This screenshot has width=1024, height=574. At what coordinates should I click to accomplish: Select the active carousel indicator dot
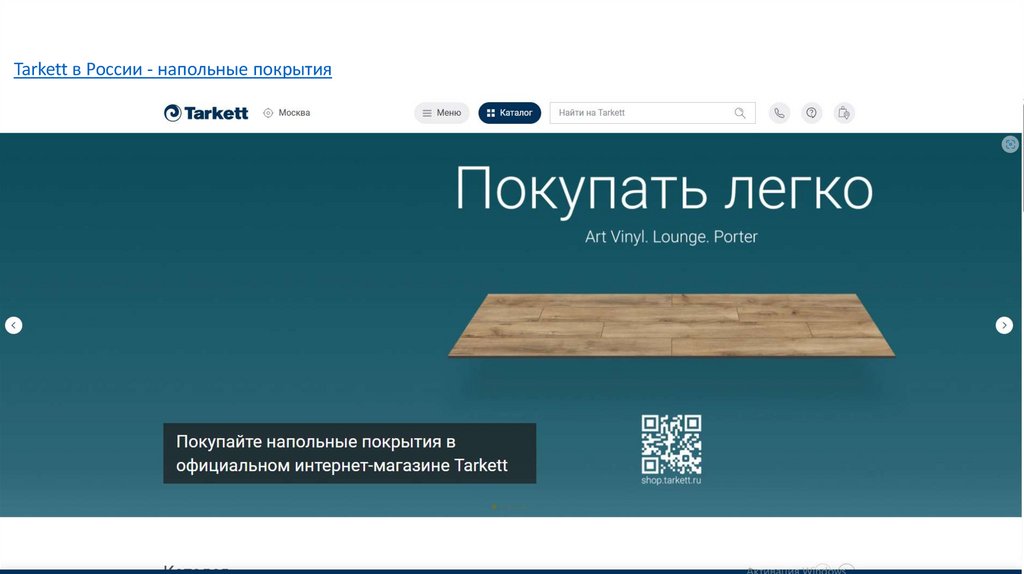tap(494, 506)
